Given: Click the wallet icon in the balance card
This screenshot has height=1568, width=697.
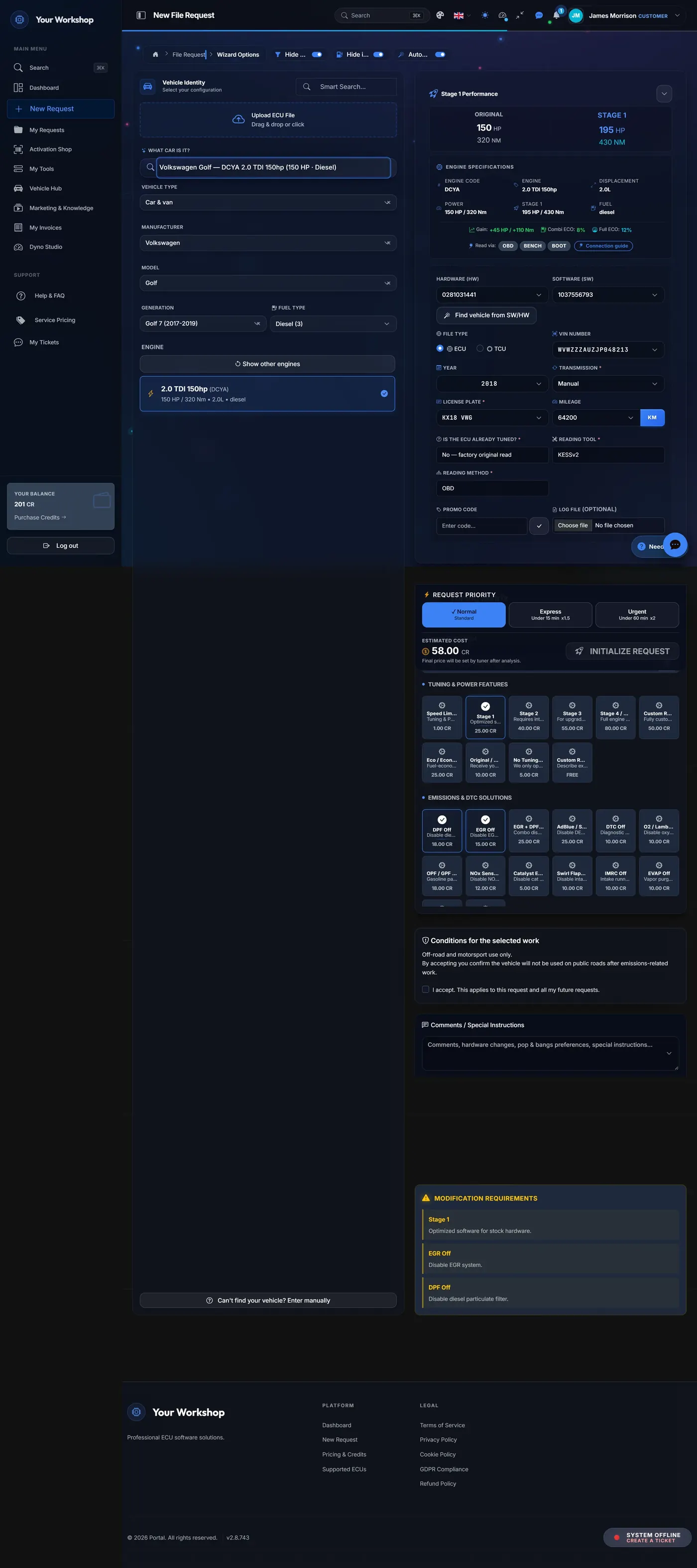Looking at the screenshot, I should 102,500.
